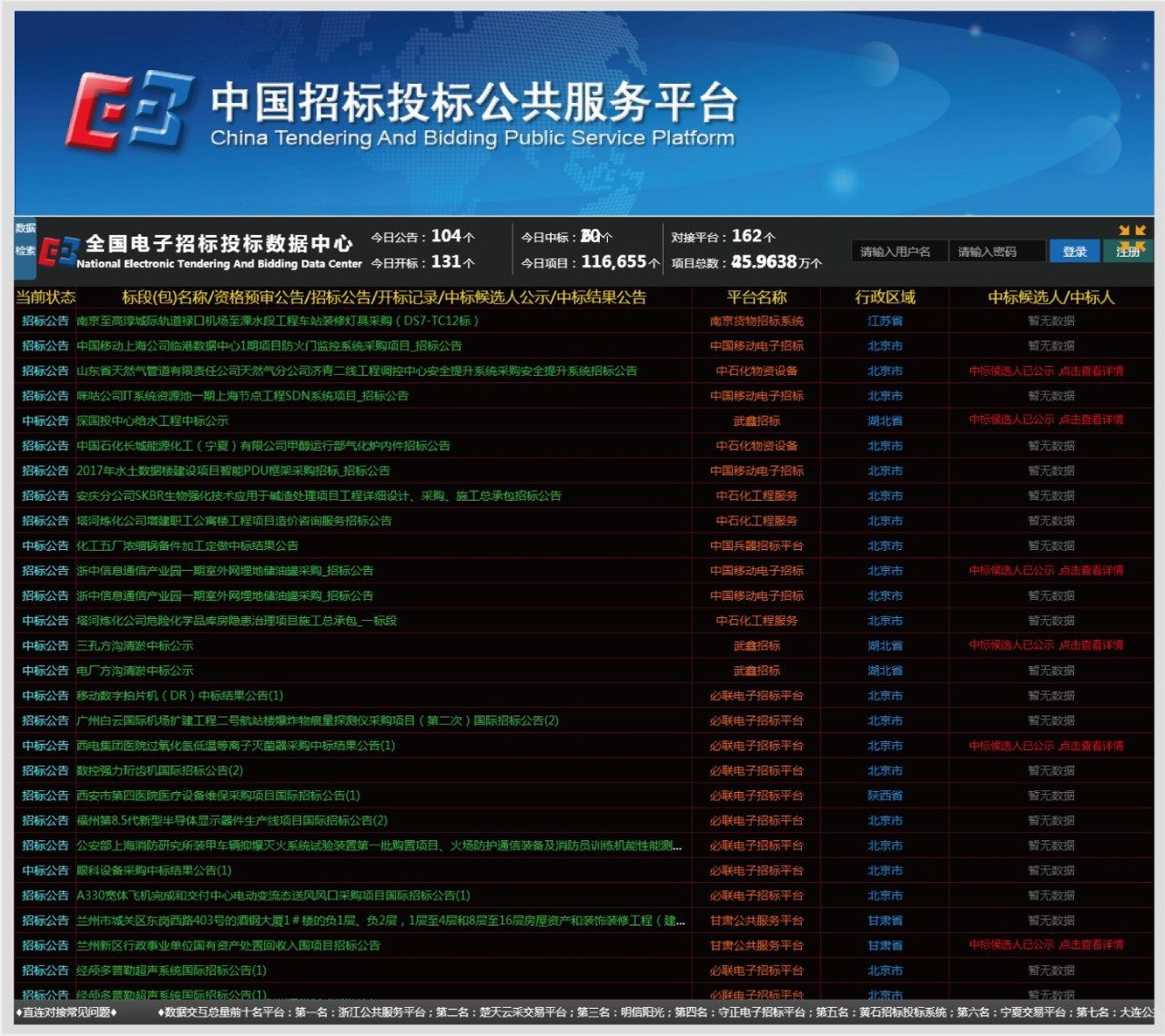Open 三孔方沟清淤中标公示
Image resolution: width=1165 pixels, height=1036 pixels.
135,645
